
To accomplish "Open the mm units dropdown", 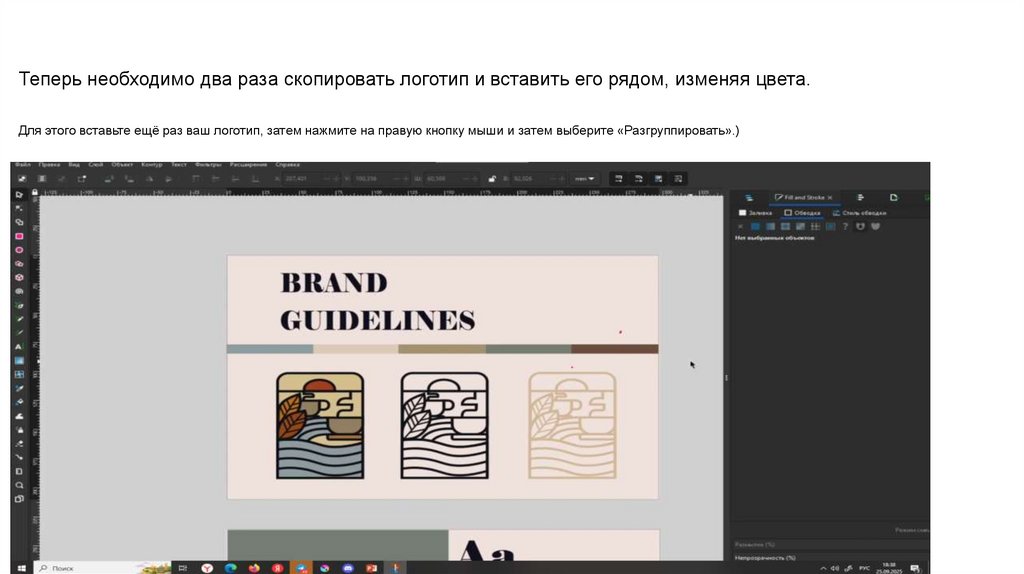I will (584, 178).
